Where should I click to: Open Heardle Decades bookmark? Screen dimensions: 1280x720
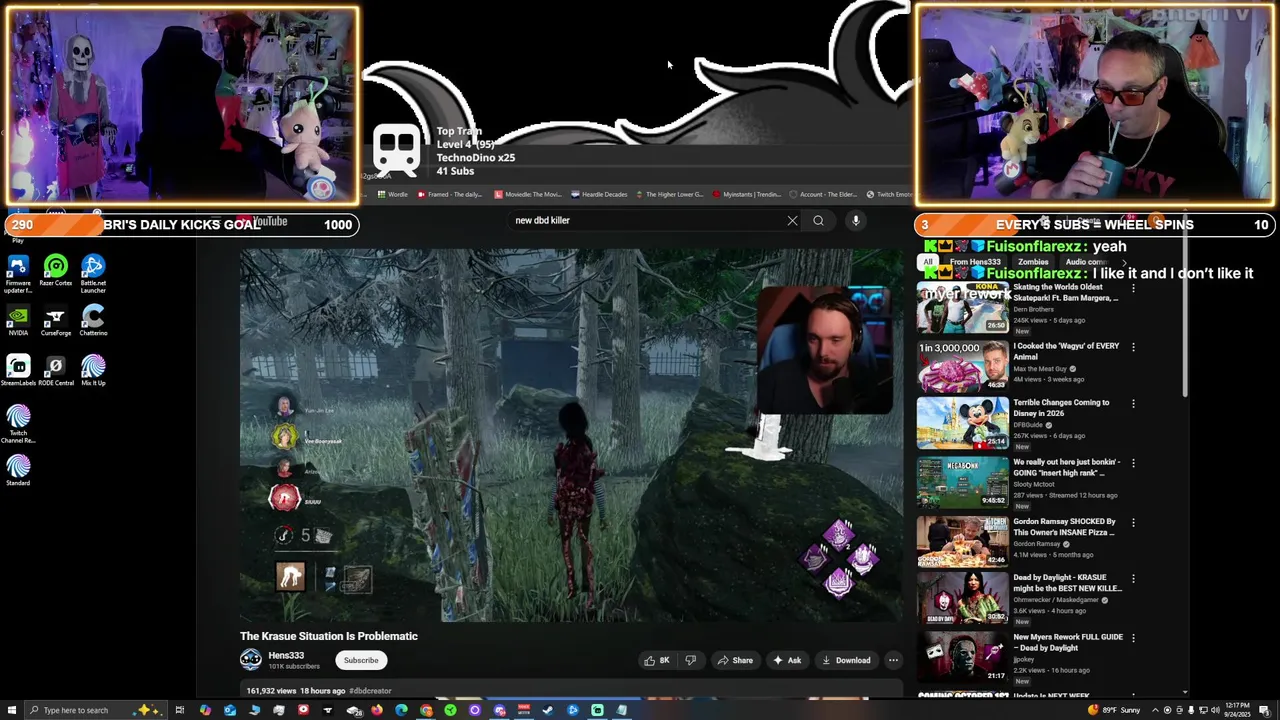click(599, 194)
